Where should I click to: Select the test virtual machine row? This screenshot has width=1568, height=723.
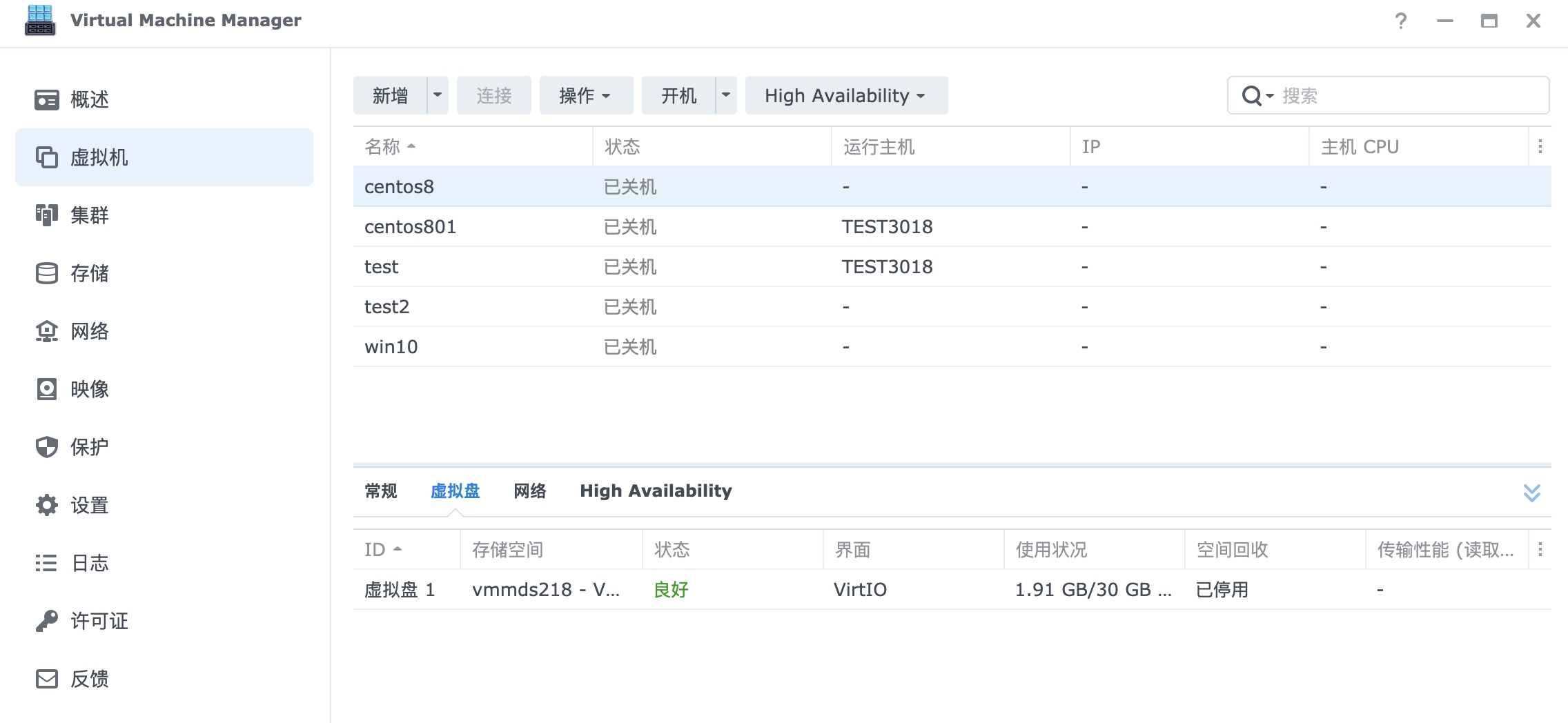[952, 266]
